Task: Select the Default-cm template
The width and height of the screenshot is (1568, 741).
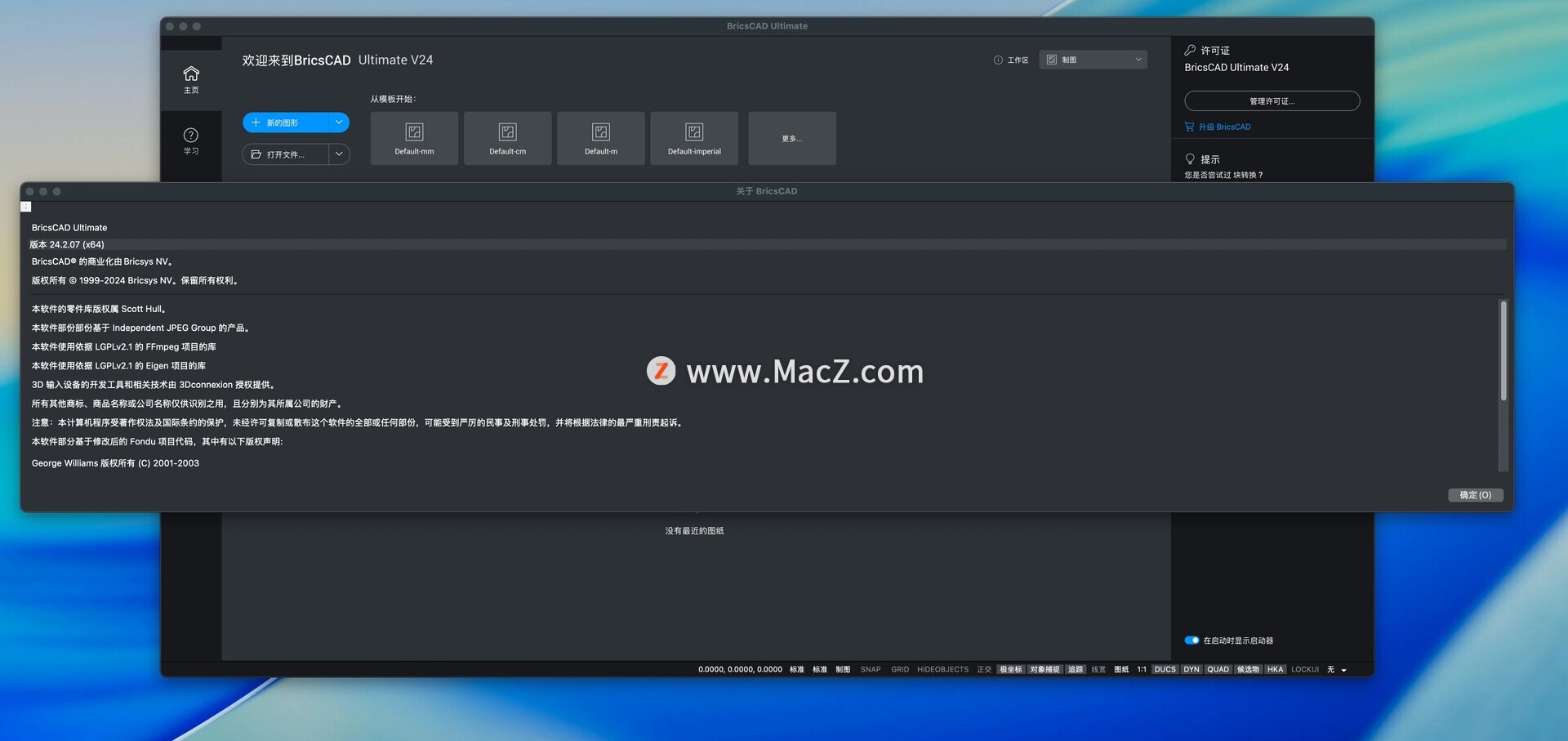Action: 507,138
